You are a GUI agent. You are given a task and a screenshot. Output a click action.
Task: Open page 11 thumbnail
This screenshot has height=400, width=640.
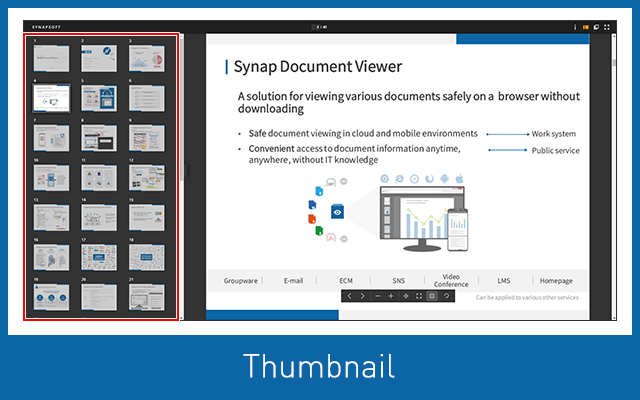pos(99,178)
